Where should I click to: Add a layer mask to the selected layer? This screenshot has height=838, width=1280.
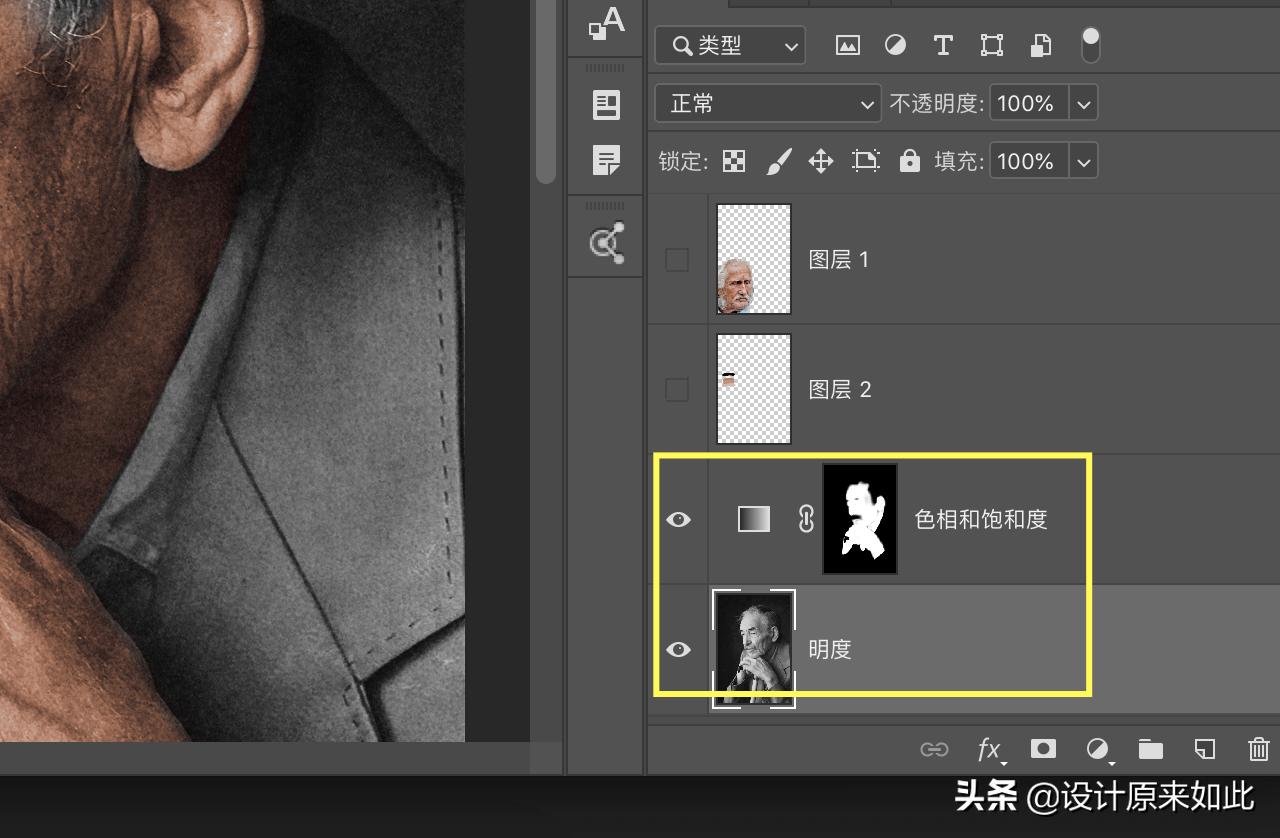[x=1043, y=749]
